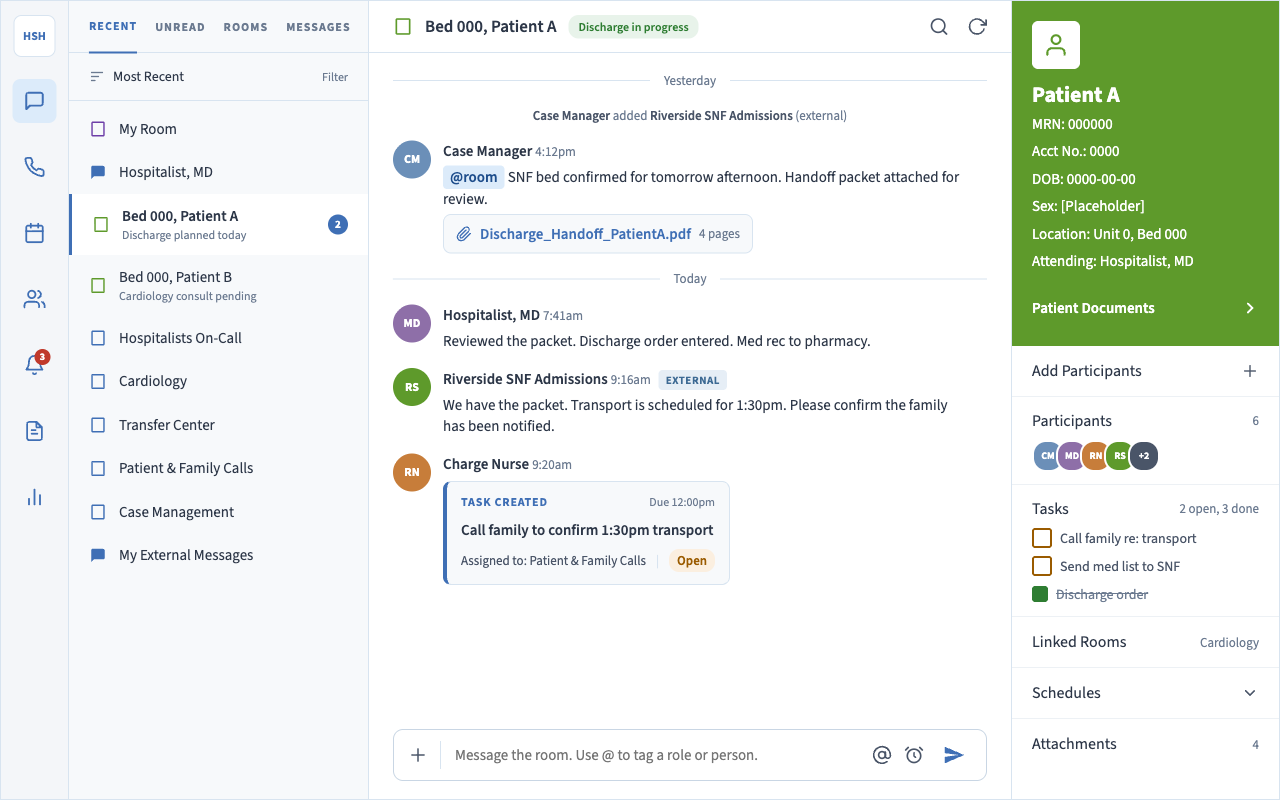Switch to the Unread tab
Image resolution: width=1280 pixels, height=800 pixels.
[180, 27]
